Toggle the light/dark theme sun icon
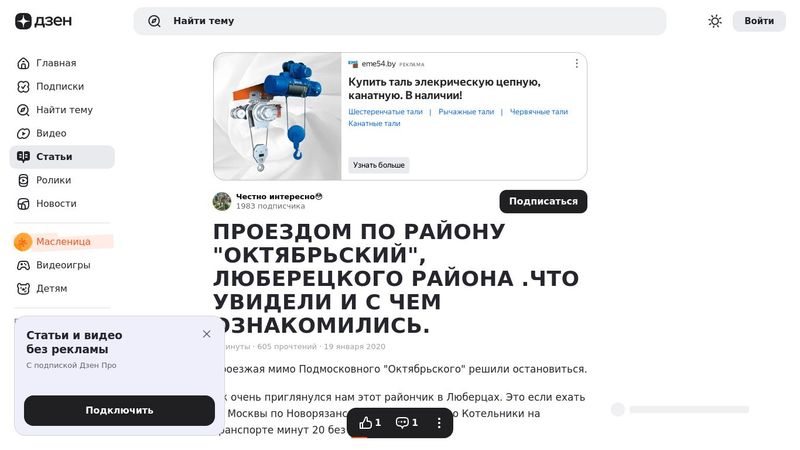This screenshot has height=450, width=800. tap(715, 21)
